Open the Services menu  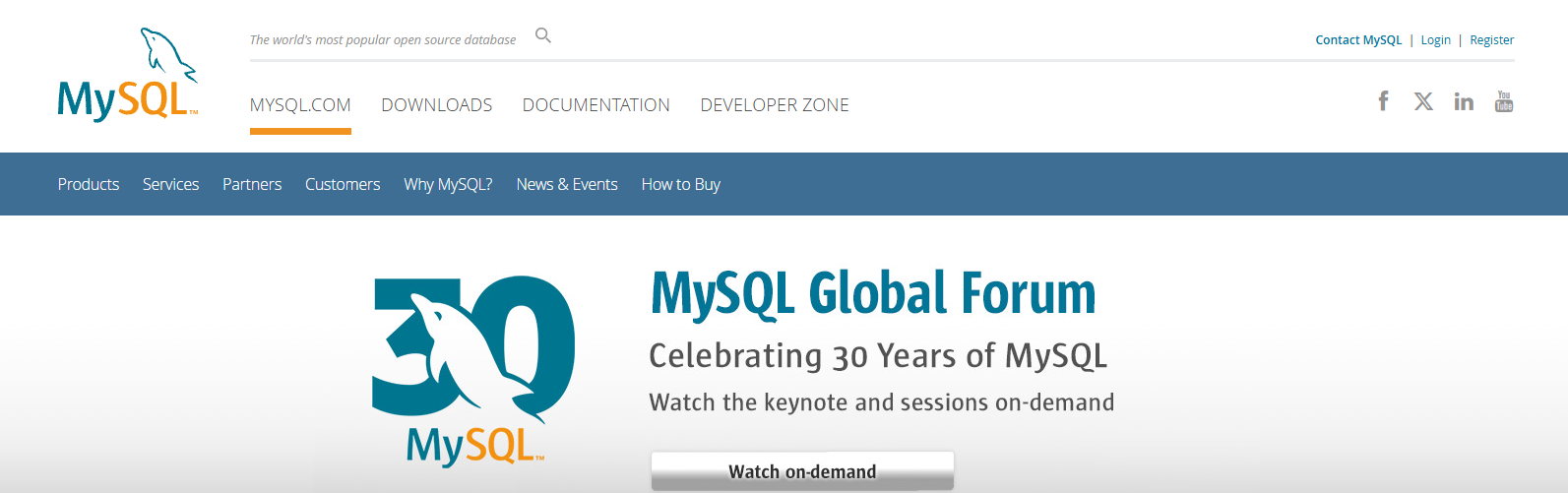point(170,184)
